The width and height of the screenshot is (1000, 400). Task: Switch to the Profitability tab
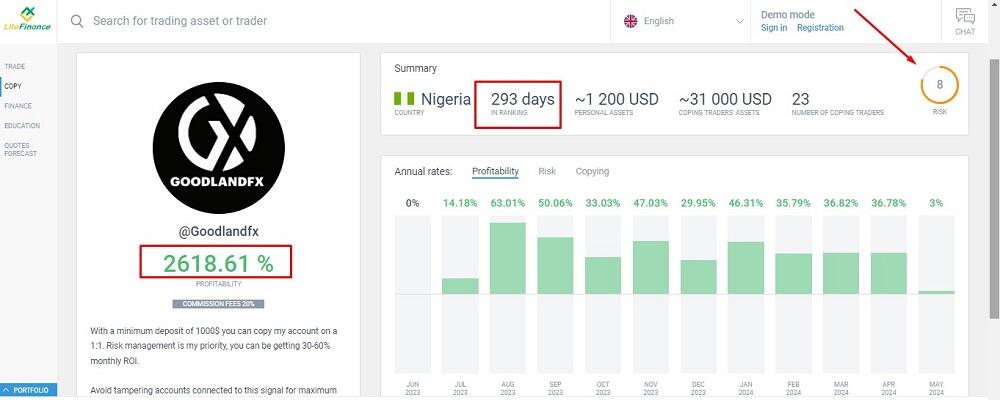495,172
